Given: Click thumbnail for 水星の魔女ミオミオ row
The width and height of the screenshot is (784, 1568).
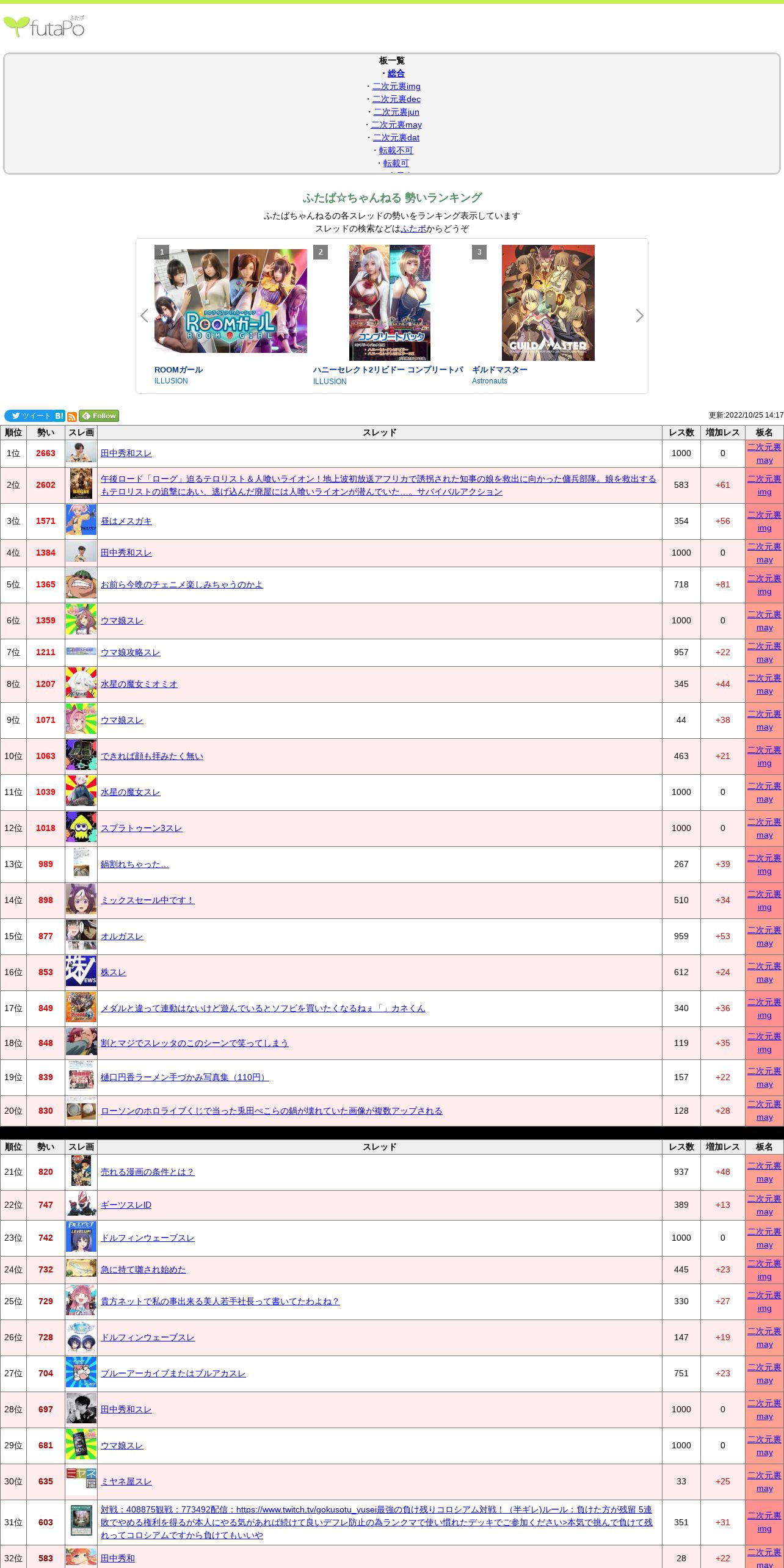Looking at the screenshot, I should click(x=81, y=684).
